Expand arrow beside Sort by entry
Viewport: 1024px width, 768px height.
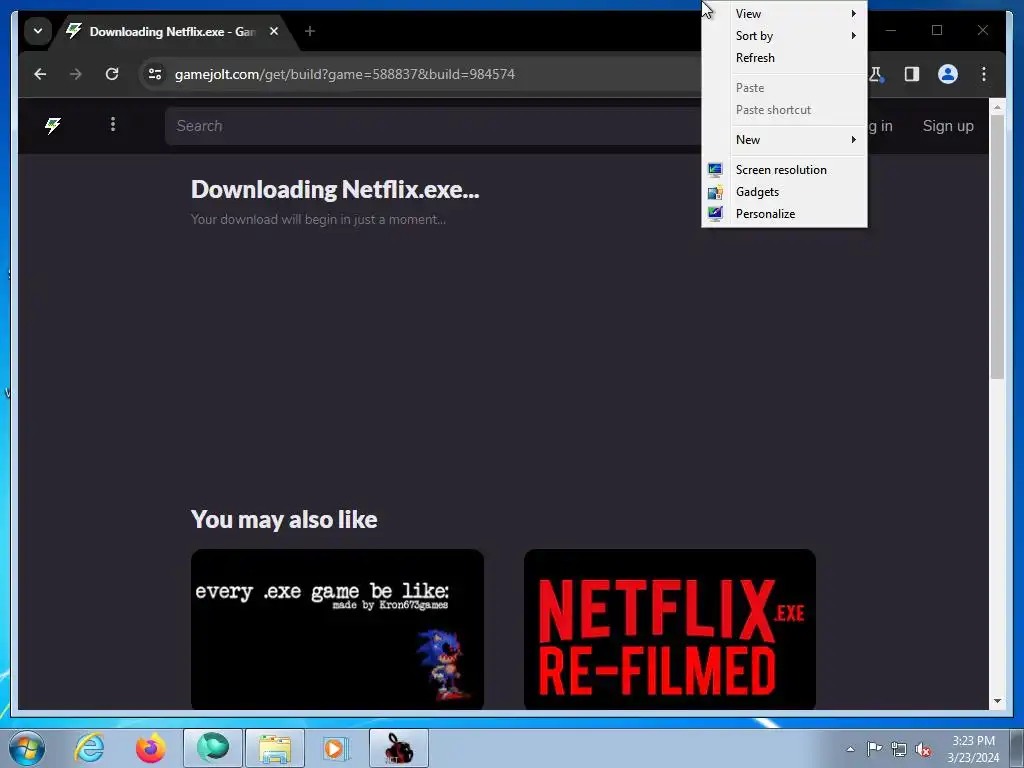coord(853,36)
